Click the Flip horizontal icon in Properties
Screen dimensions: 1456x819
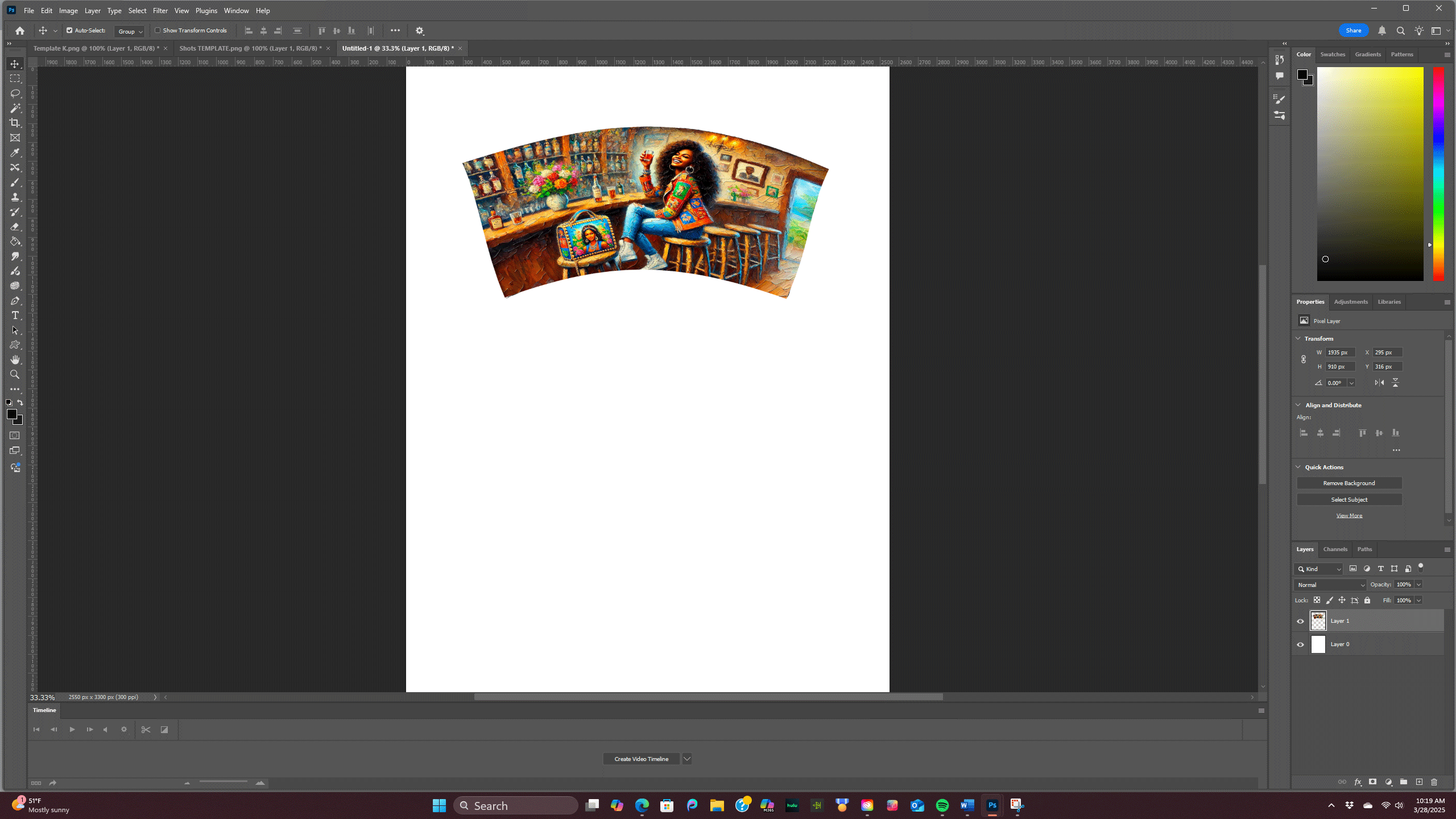tap(1379, 383)
